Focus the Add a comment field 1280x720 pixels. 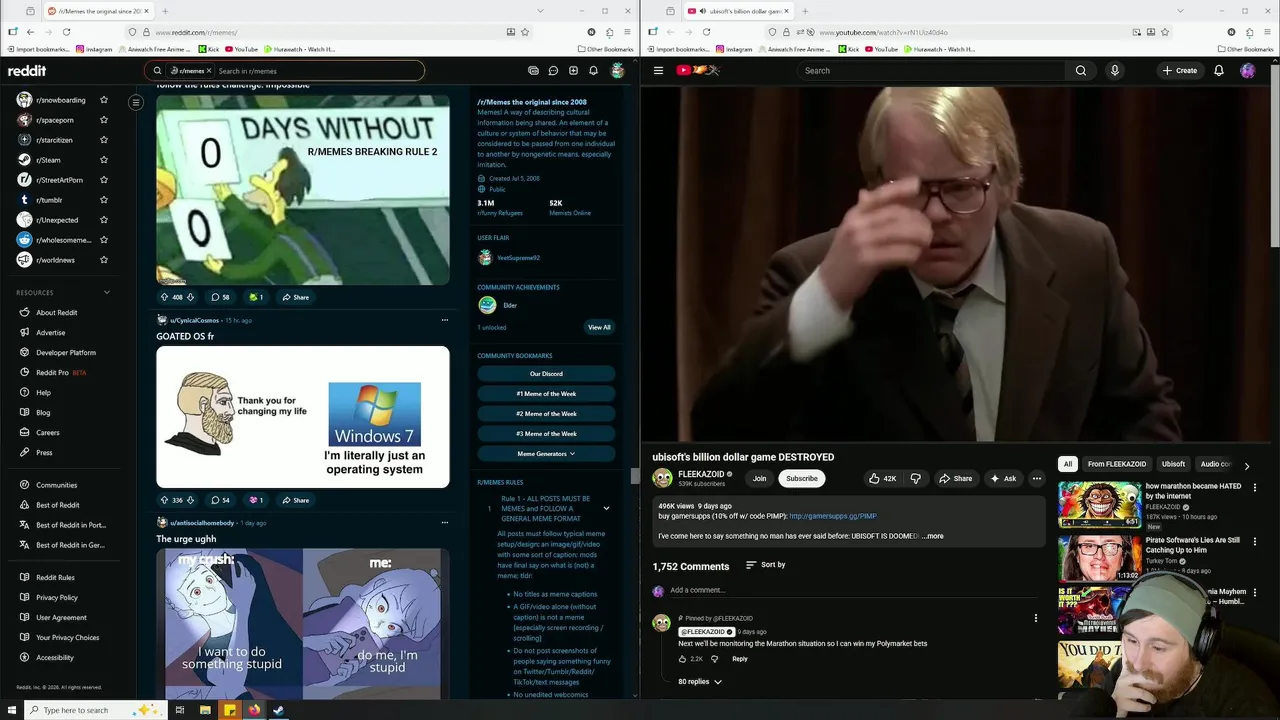[855, 590]
